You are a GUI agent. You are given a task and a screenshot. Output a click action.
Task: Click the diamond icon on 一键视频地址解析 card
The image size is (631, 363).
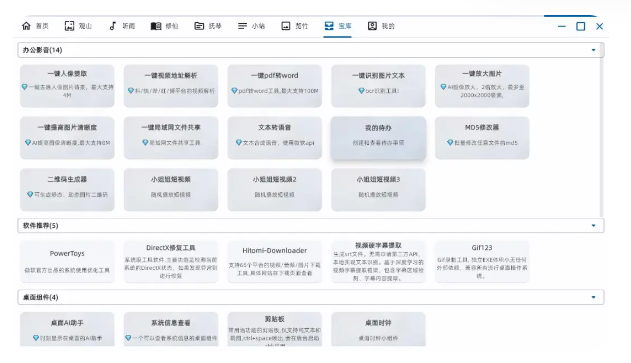point(131,91)
